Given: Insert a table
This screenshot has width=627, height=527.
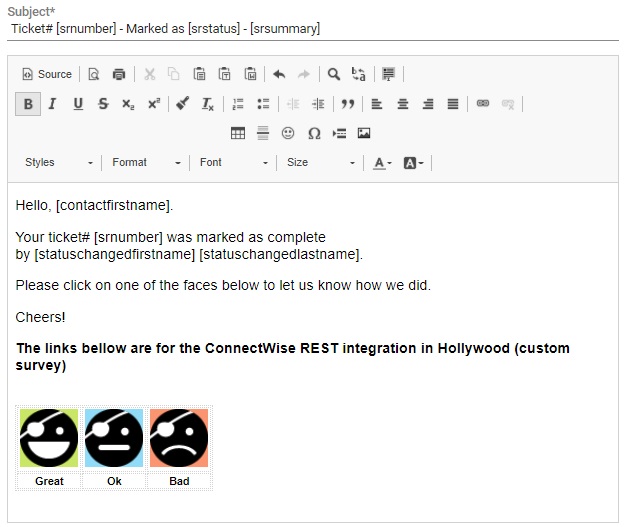Looking at the screenshot, I should (x=238, y=133).
